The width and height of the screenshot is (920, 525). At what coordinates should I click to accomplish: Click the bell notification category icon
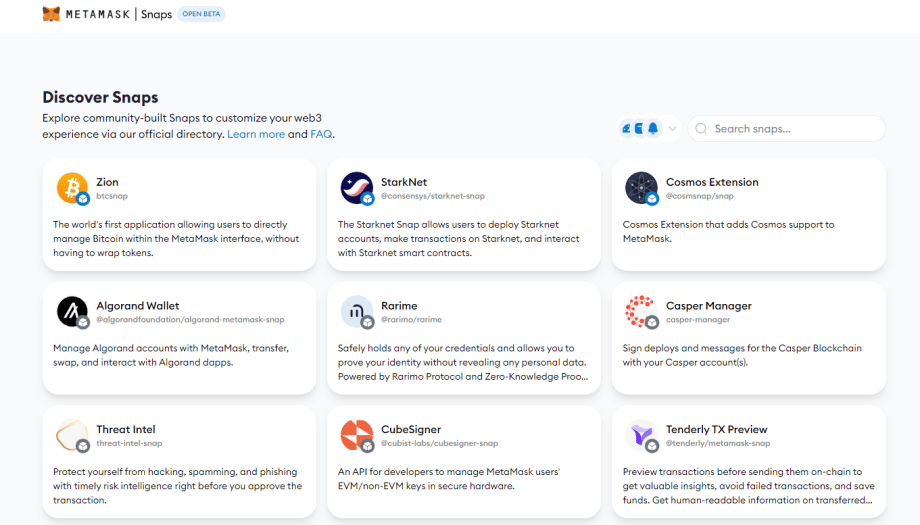point(653,128)
